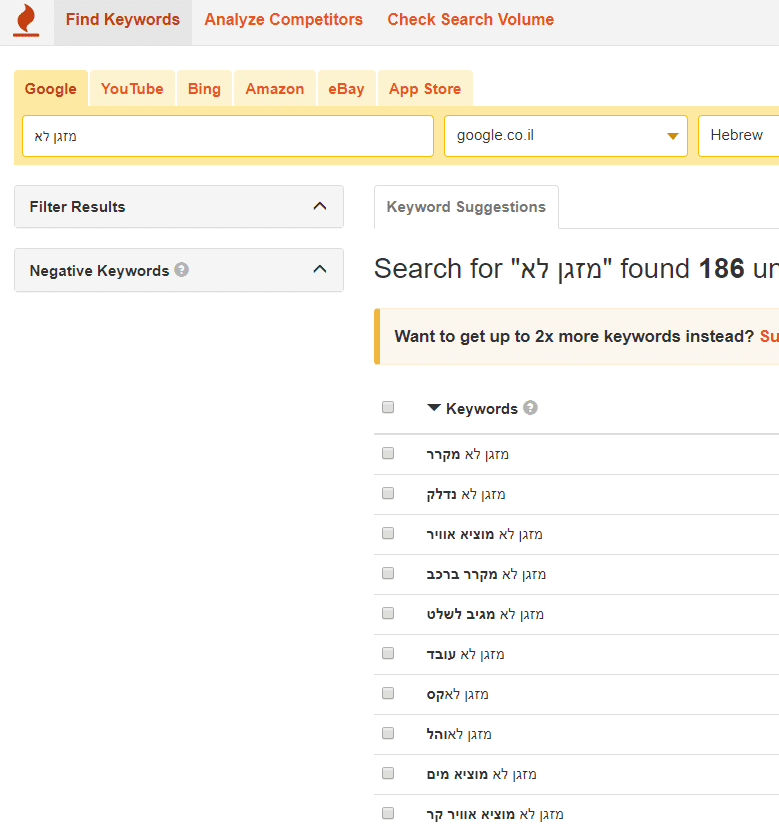Select checkbox for מזגן לאקס
The image size is (779, 834).
(x=388, y=693)
